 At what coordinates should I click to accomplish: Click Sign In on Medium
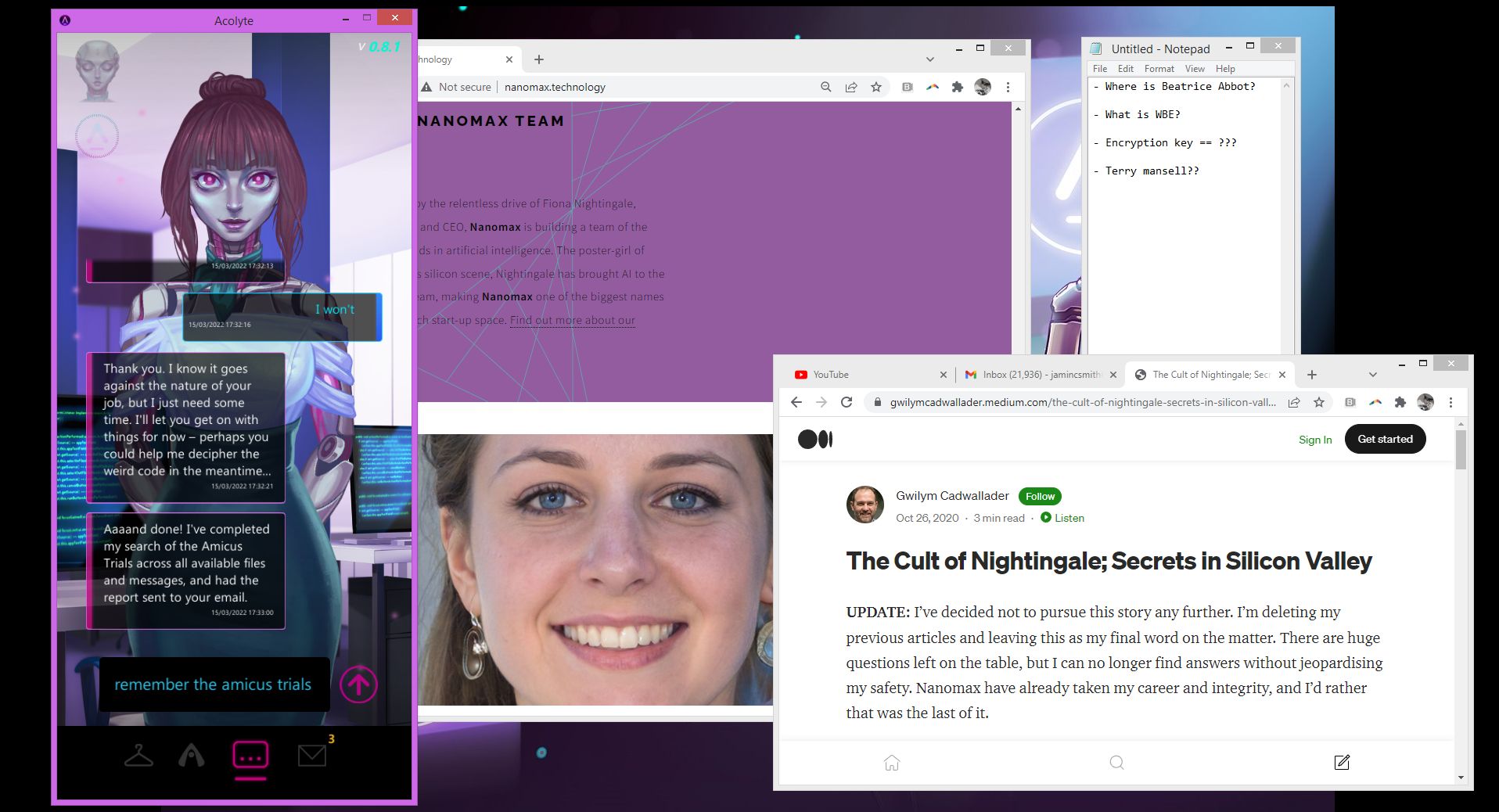tap(1315, 440)
